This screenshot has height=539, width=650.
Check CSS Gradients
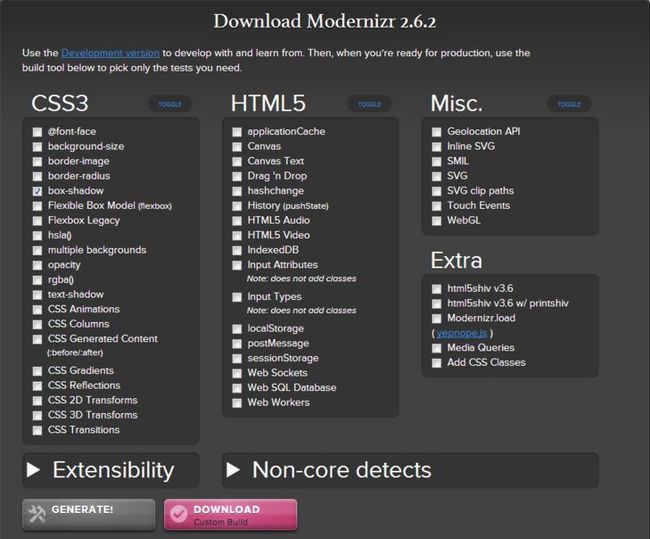(37, 371)
